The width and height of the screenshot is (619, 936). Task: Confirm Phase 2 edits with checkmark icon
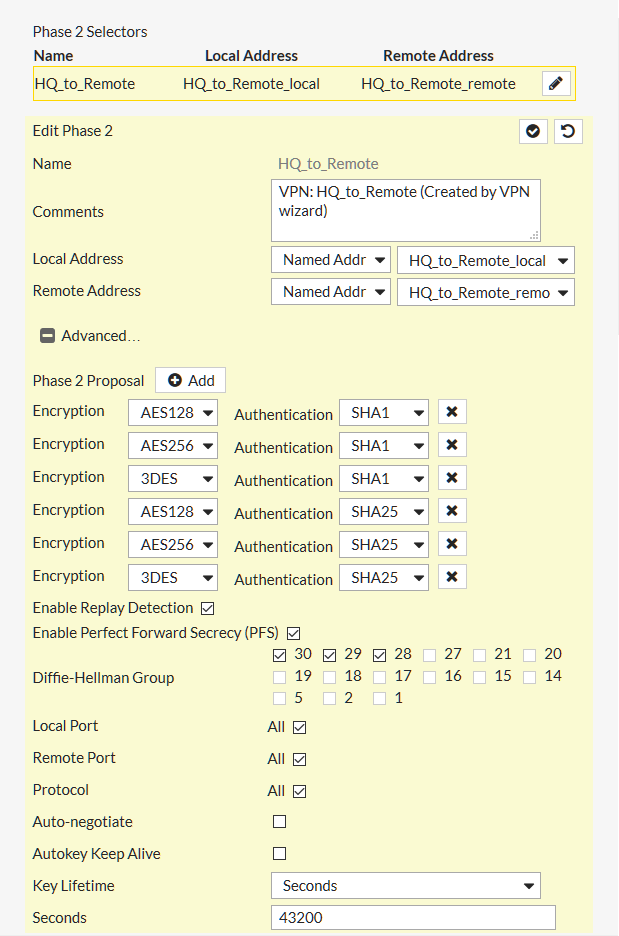click(533, 131)
